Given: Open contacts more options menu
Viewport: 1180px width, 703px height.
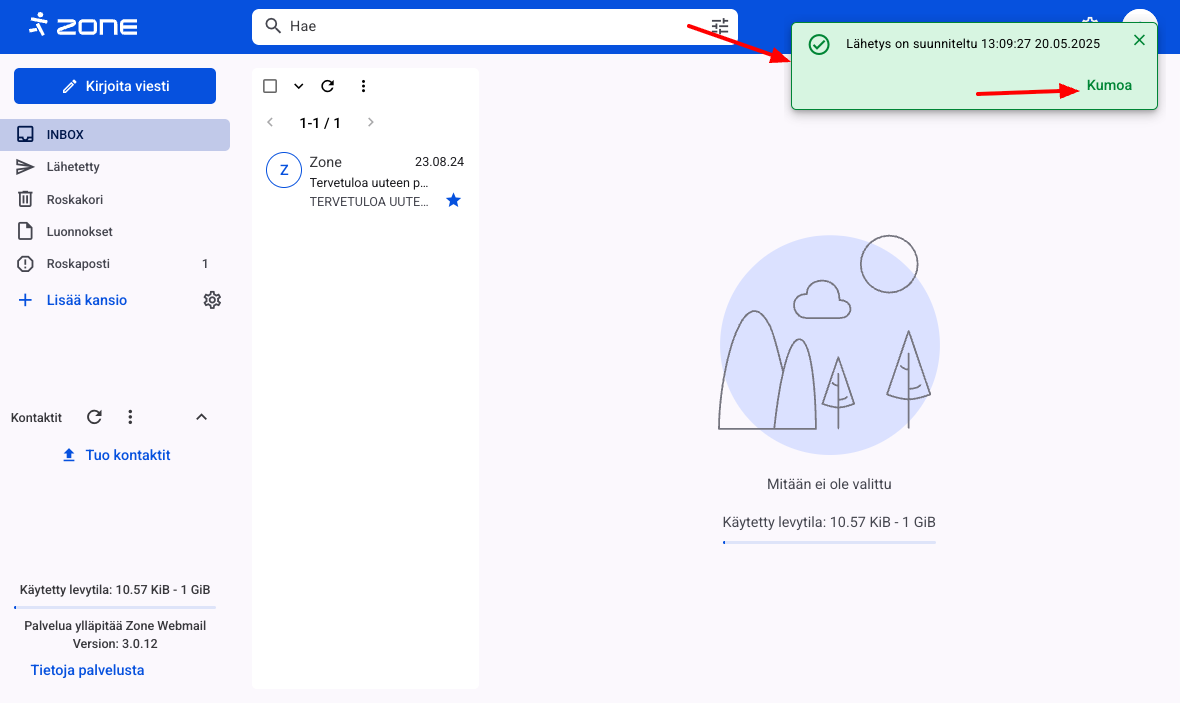Looking at the screenshot, I should click(x=130, y=417).
